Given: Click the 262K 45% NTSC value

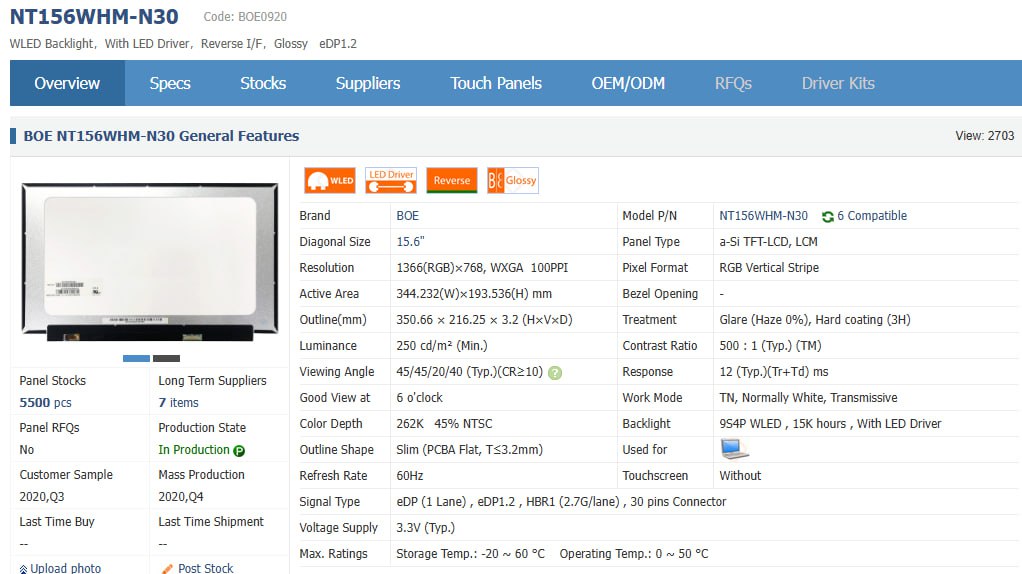Looking at the screenshot, I should 445,424.
